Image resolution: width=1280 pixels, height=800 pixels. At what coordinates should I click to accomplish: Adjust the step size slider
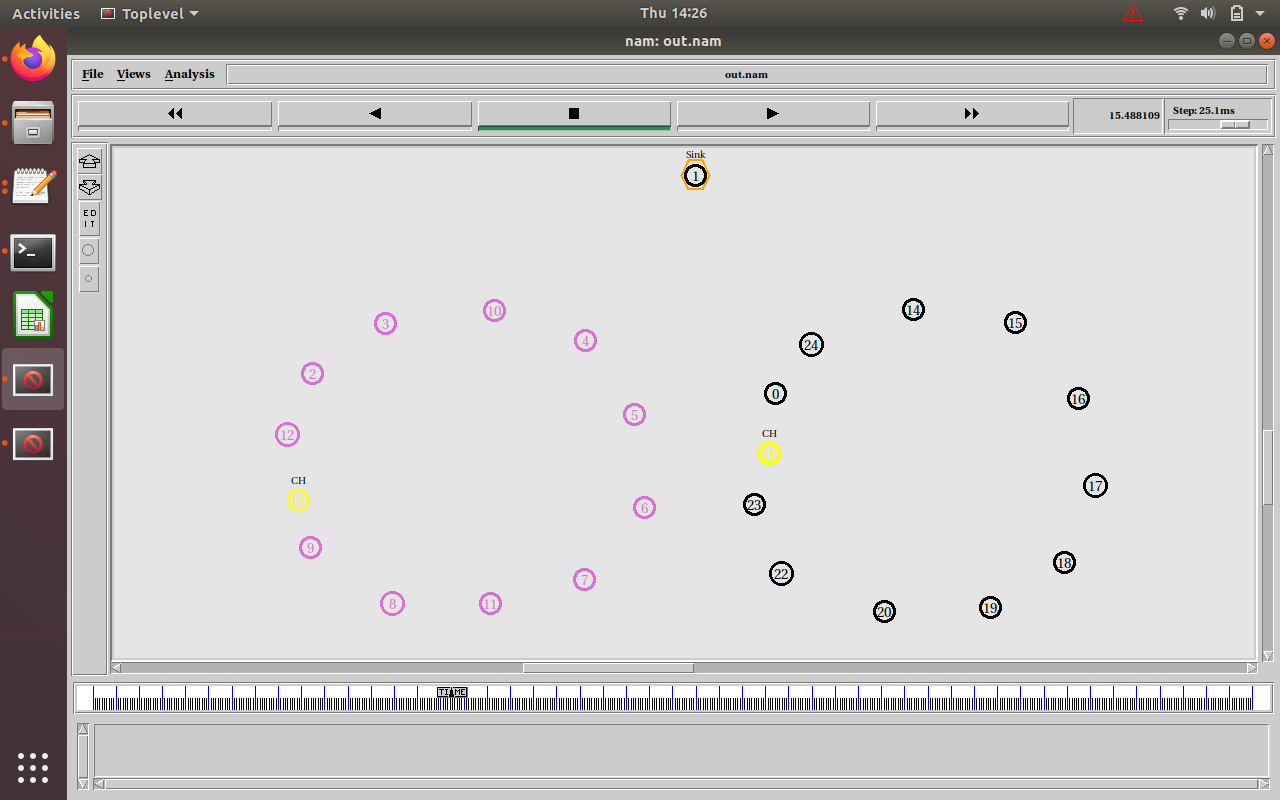(1235, 125)
